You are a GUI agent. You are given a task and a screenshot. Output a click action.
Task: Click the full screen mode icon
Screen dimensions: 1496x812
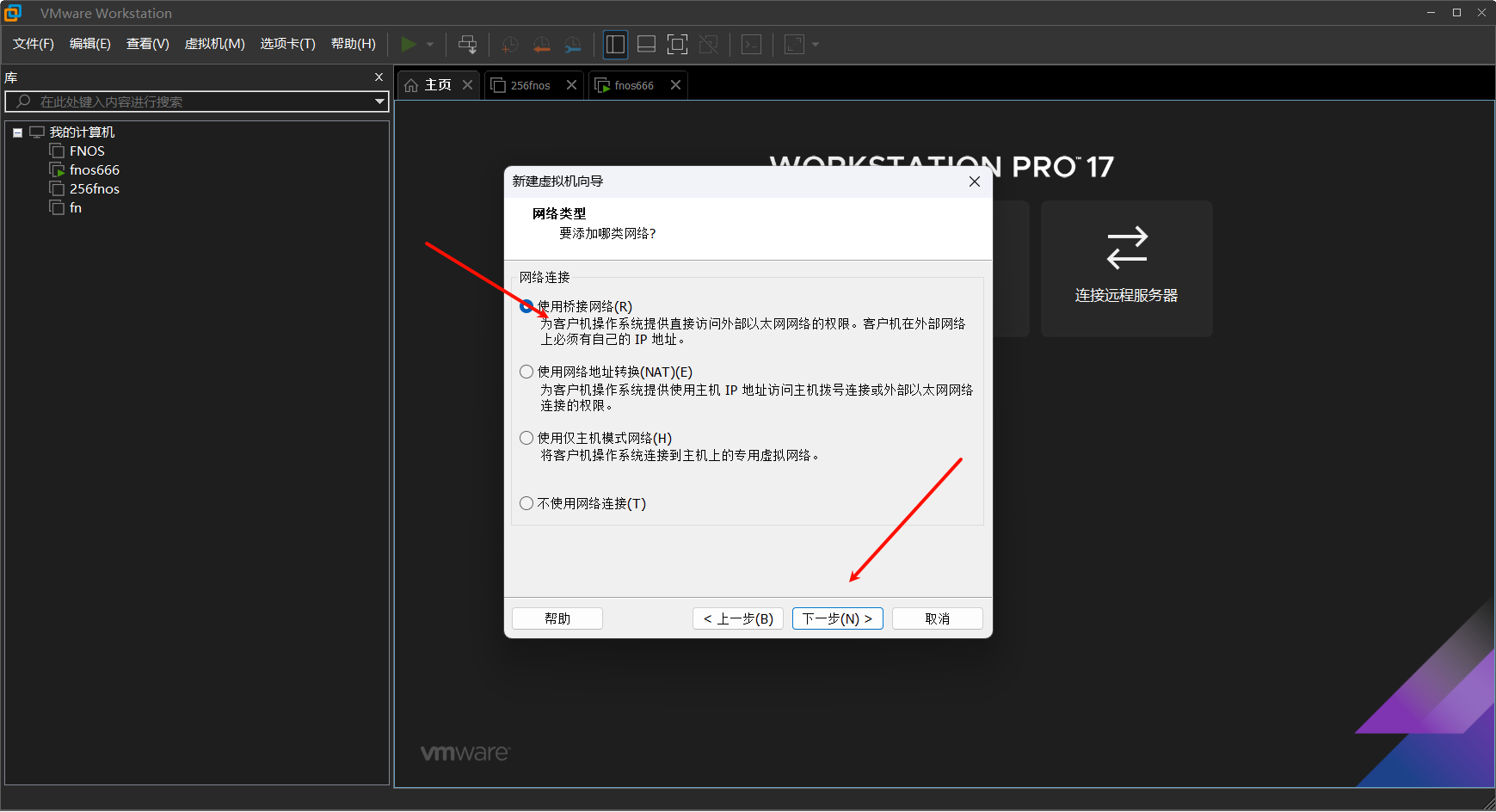(x=677, y=44)
